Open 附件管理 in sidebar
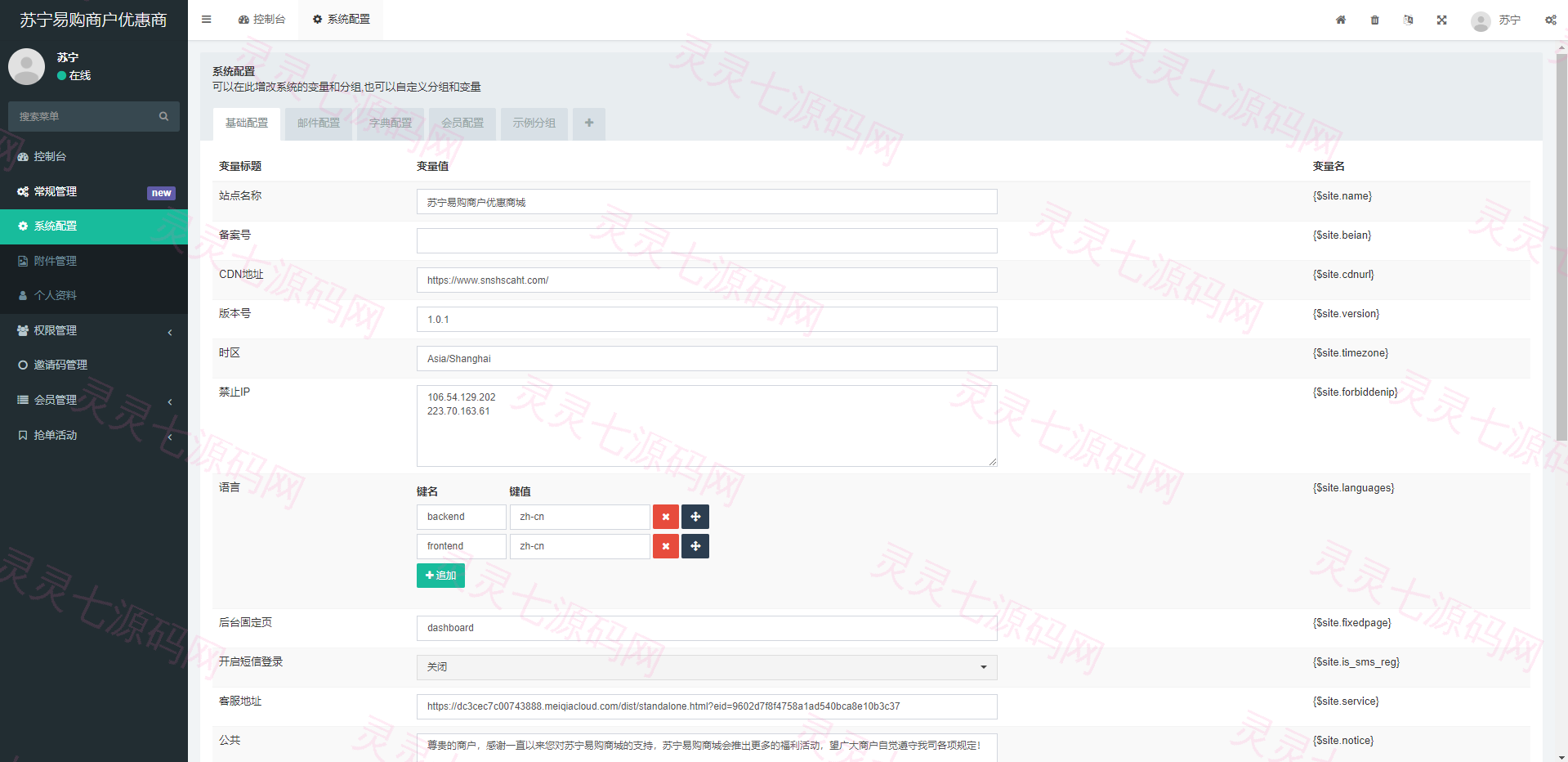 tap(94, 261)
